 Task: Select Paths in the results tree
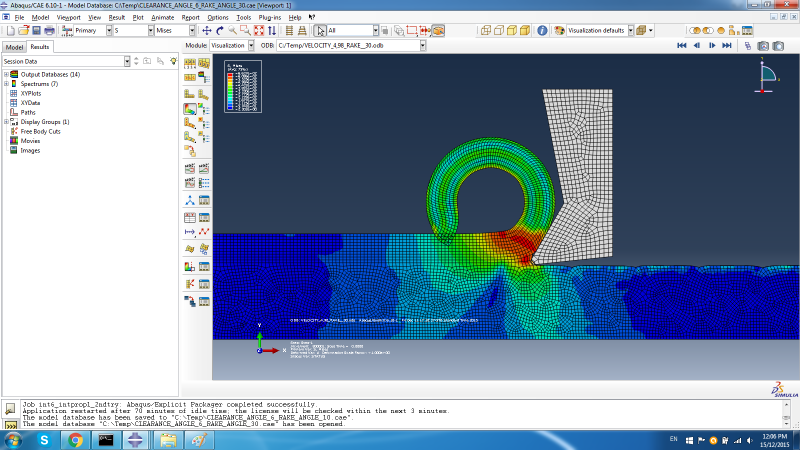click(28, 112)
